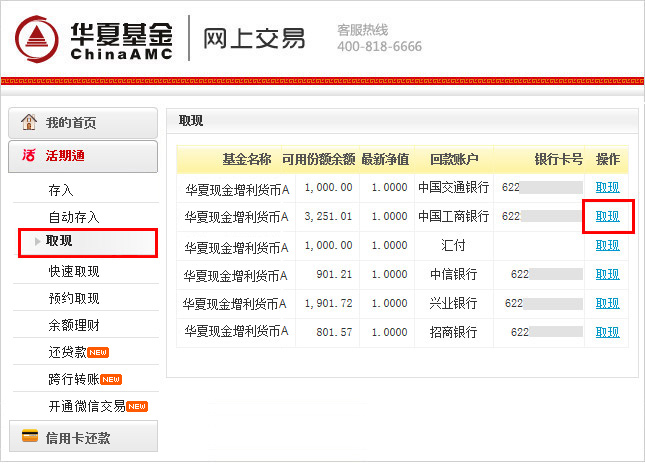Click masked card number in 兴业银行 row

(544, 304)
